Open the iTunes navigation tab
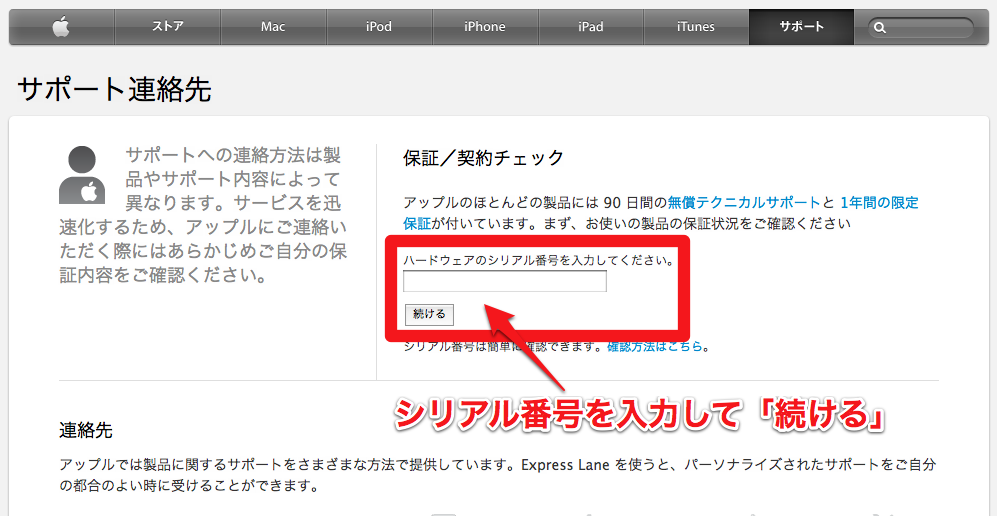The height and width of the screenshot is (516, 997). [x=696, y=27]
